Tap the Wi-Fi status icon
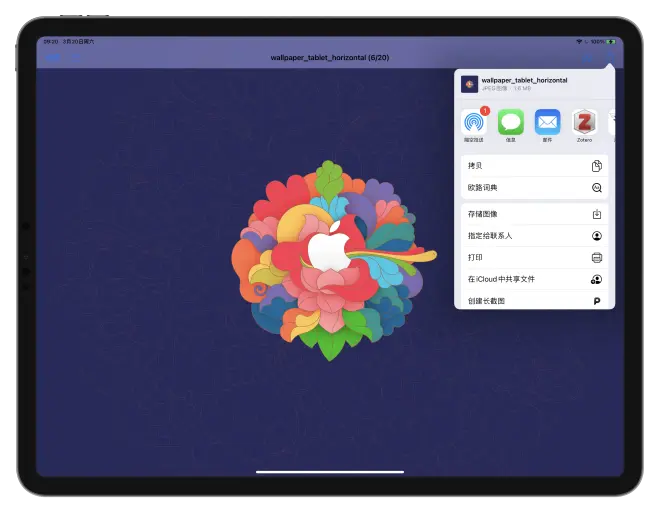660x513 pixels. 579,42
